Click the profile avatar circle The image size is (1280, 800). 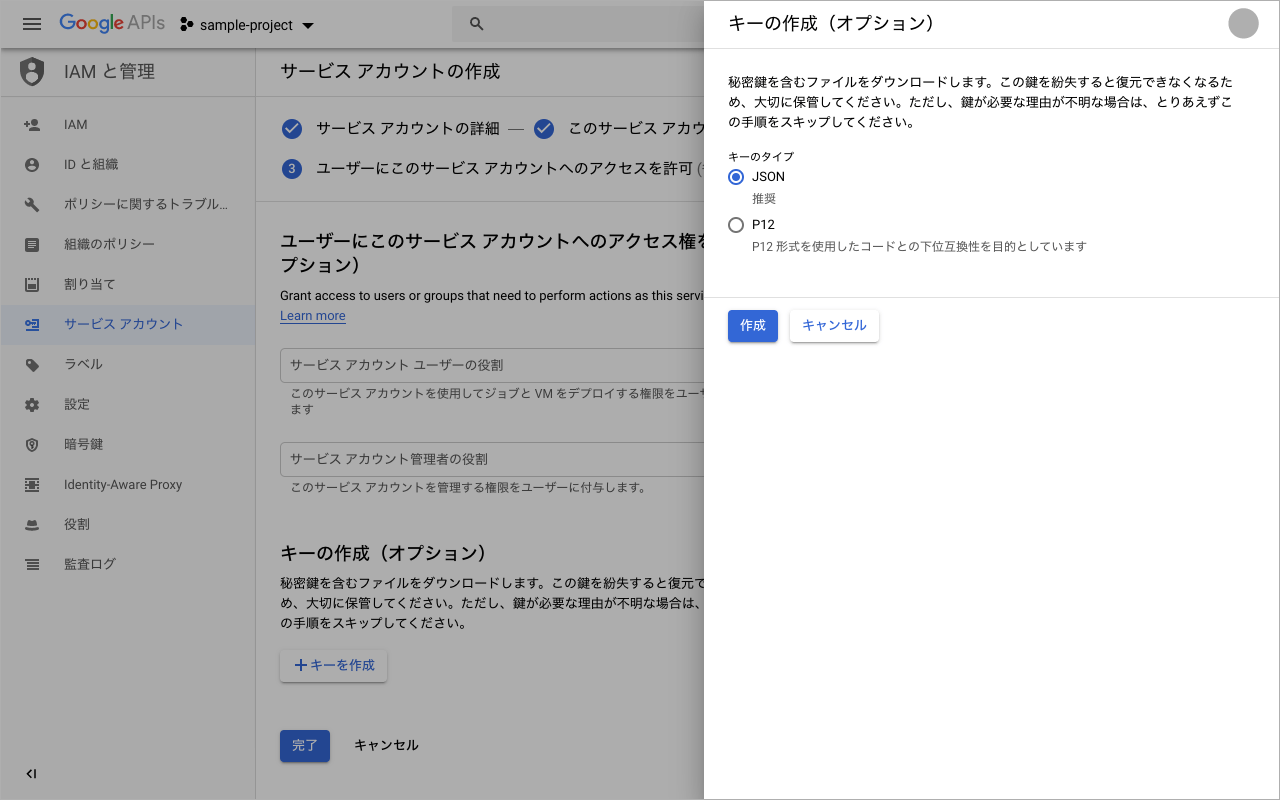point(1243,23)
